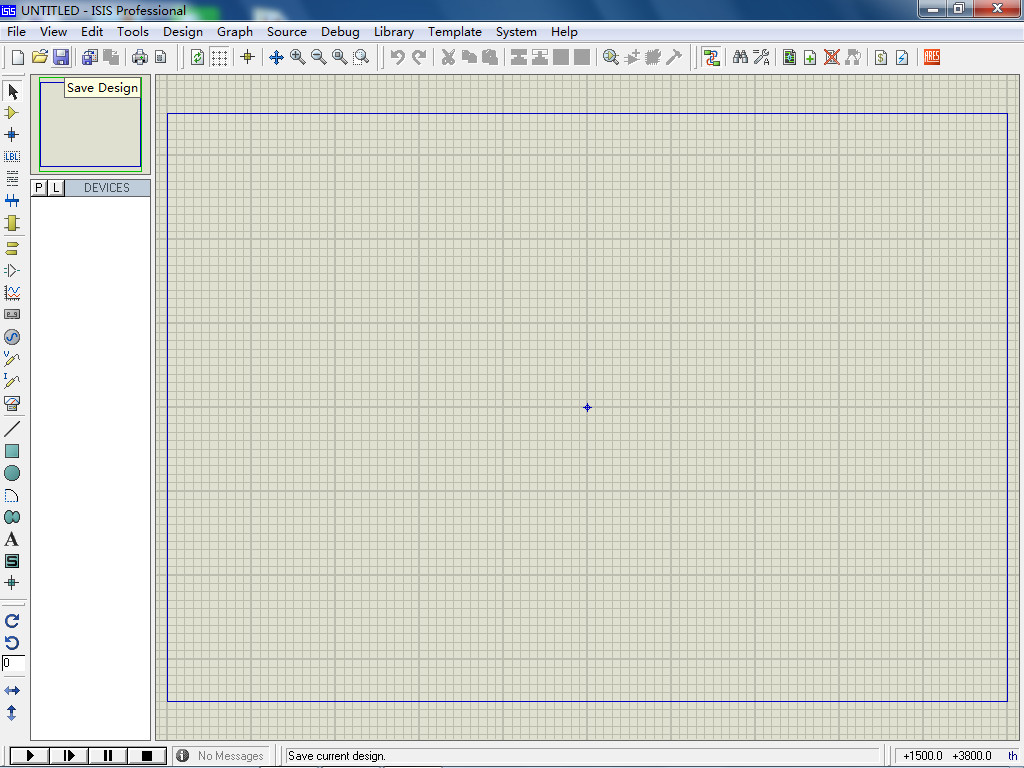Transfer netlist to ARES

pyautogui.click(x=932, y=57)
